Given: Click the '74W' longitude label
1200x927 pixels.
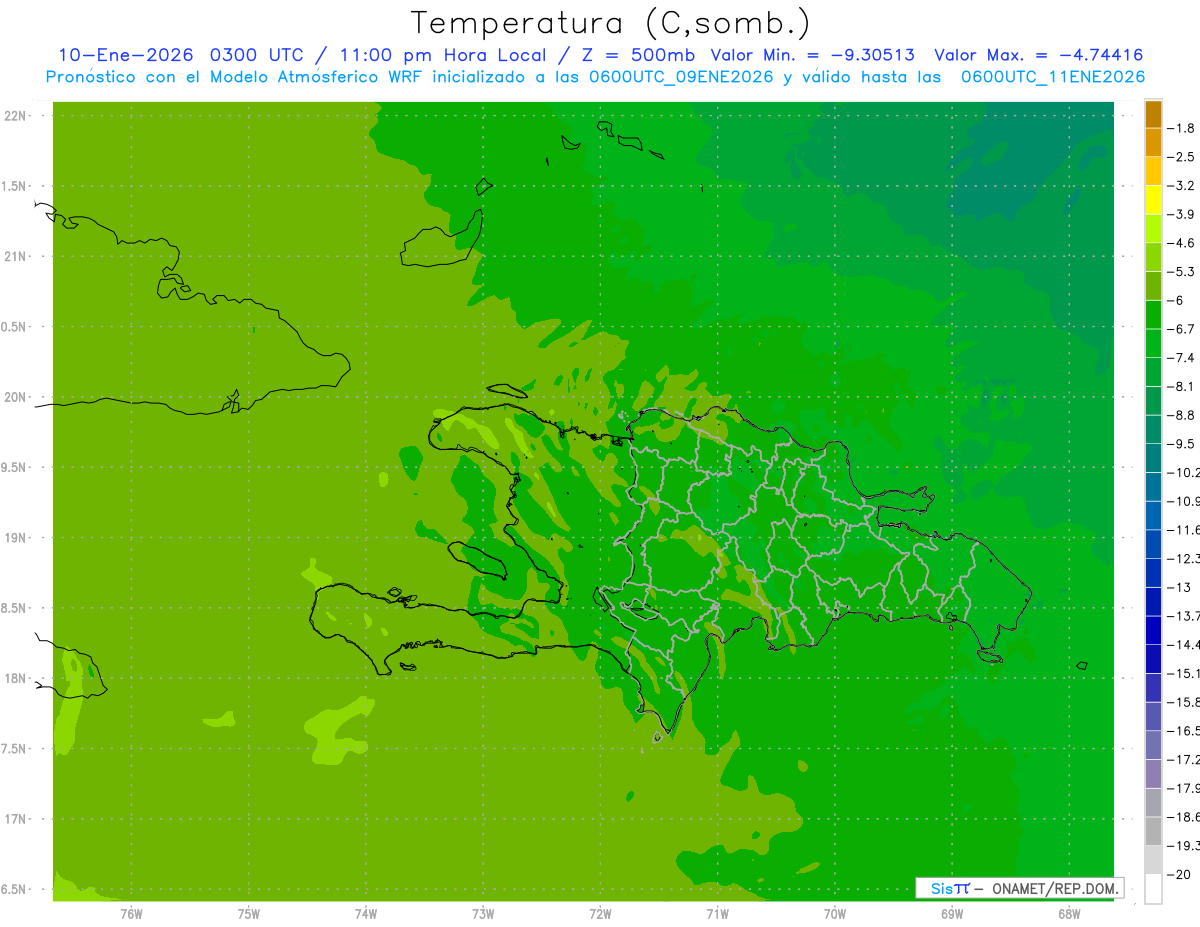Looking at the screenshot, I should click(366, 913).
